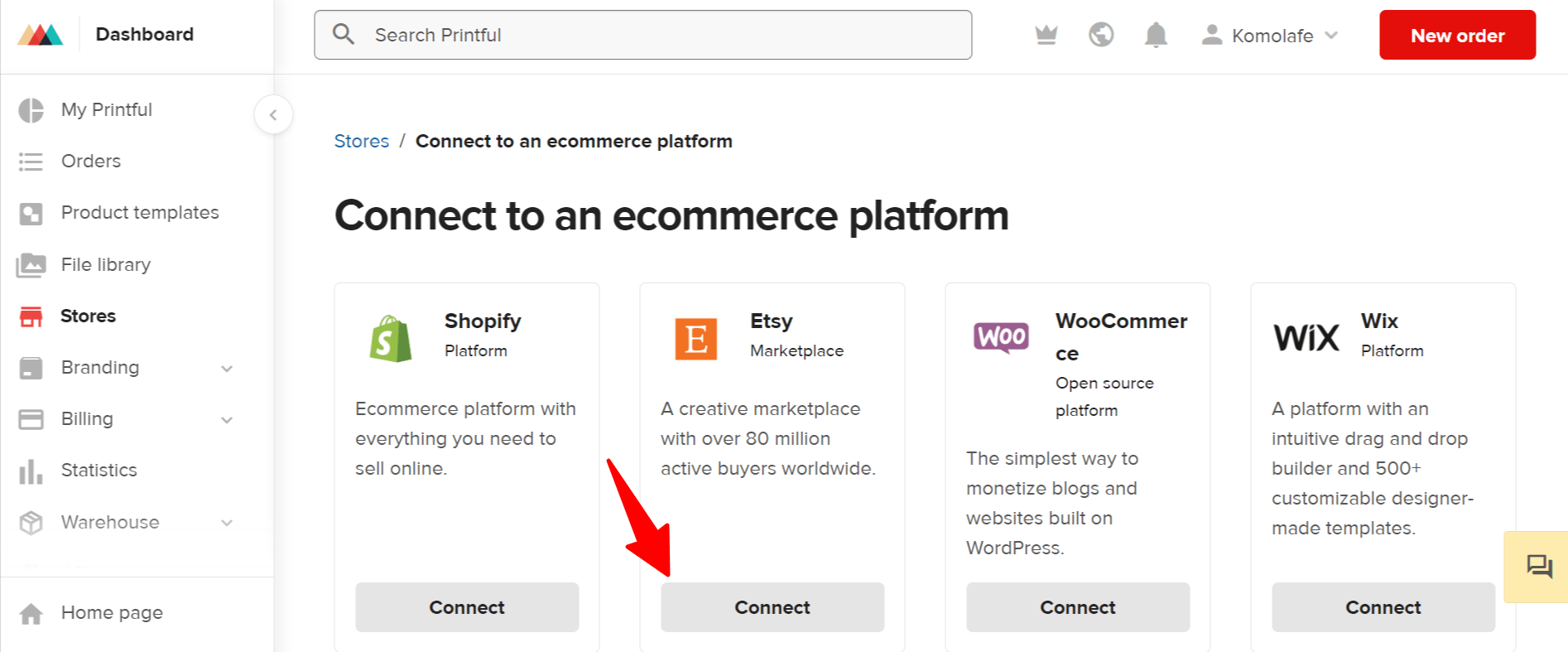Click the Search Printful field
Viewport: 1568px width, 652px height.
pyautogui.click(x=642, y=35)
